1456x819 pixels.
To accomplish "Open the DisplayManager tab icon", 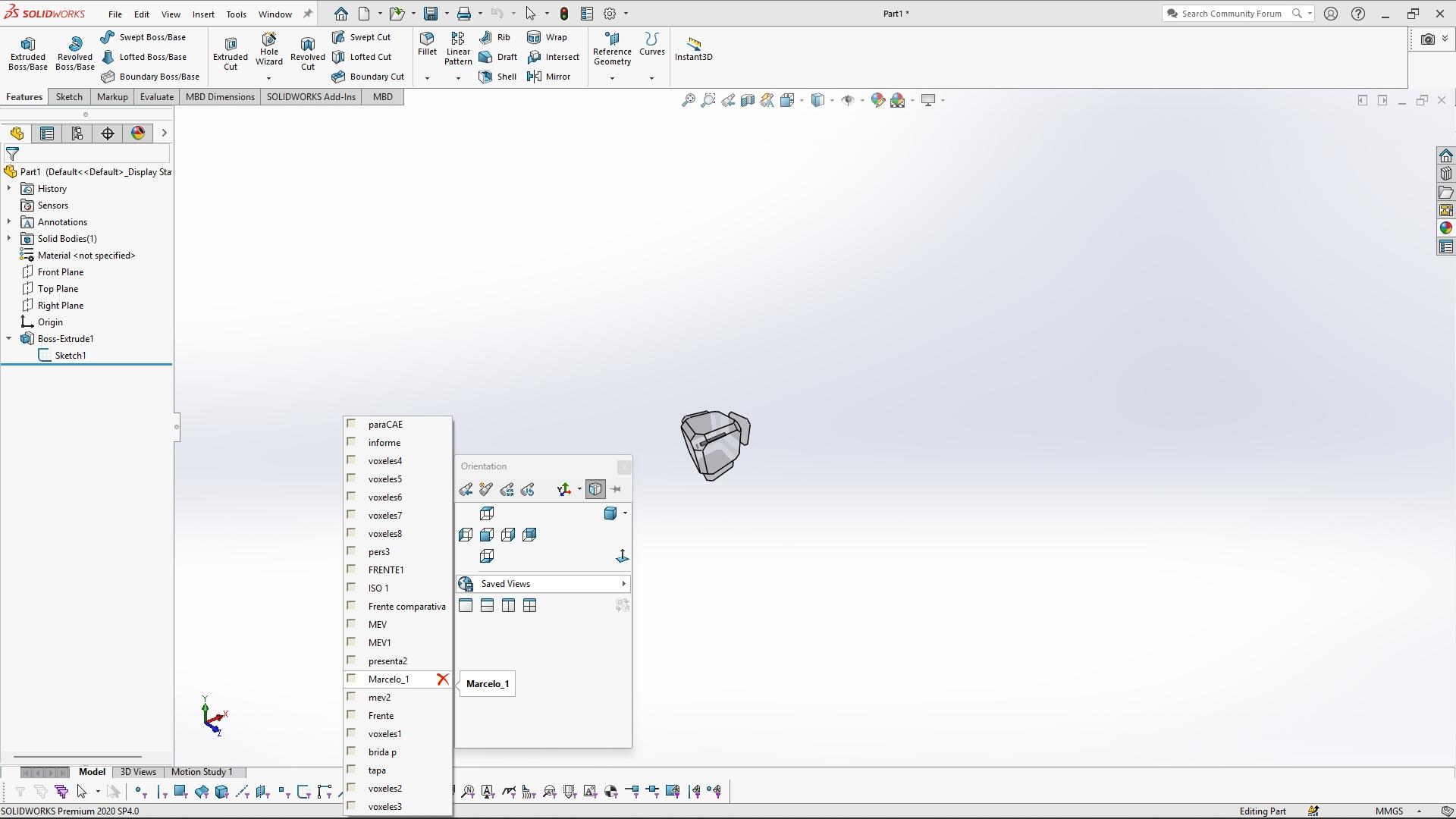I will (138, 133).
